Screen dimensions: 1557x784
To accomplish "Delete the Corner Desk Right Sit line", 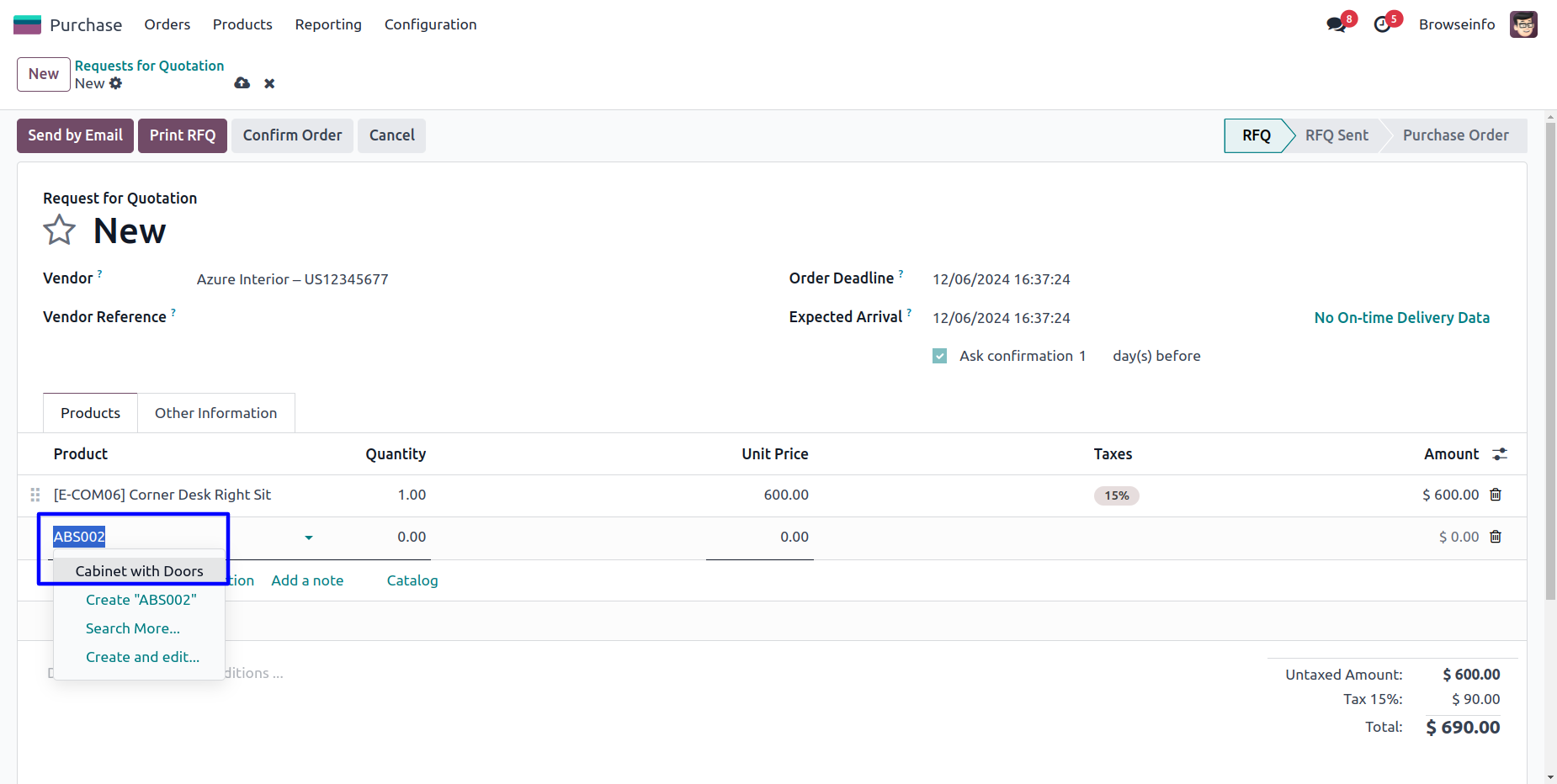I will [x=1496, y=495].
